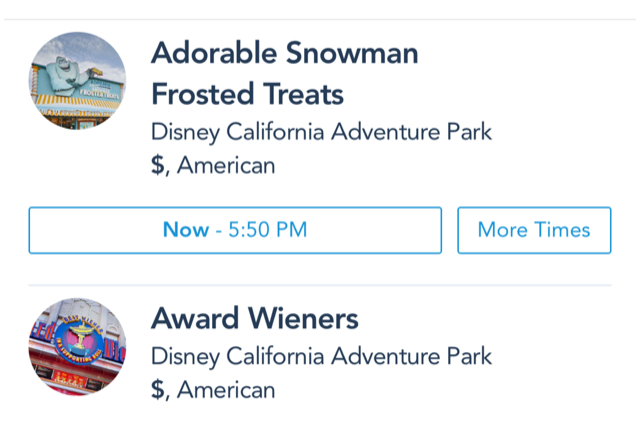Viewport: 640px width, 426px height.
Task: Select the '$, American' line under Adorable Snowman
Action: pos(213,165)
